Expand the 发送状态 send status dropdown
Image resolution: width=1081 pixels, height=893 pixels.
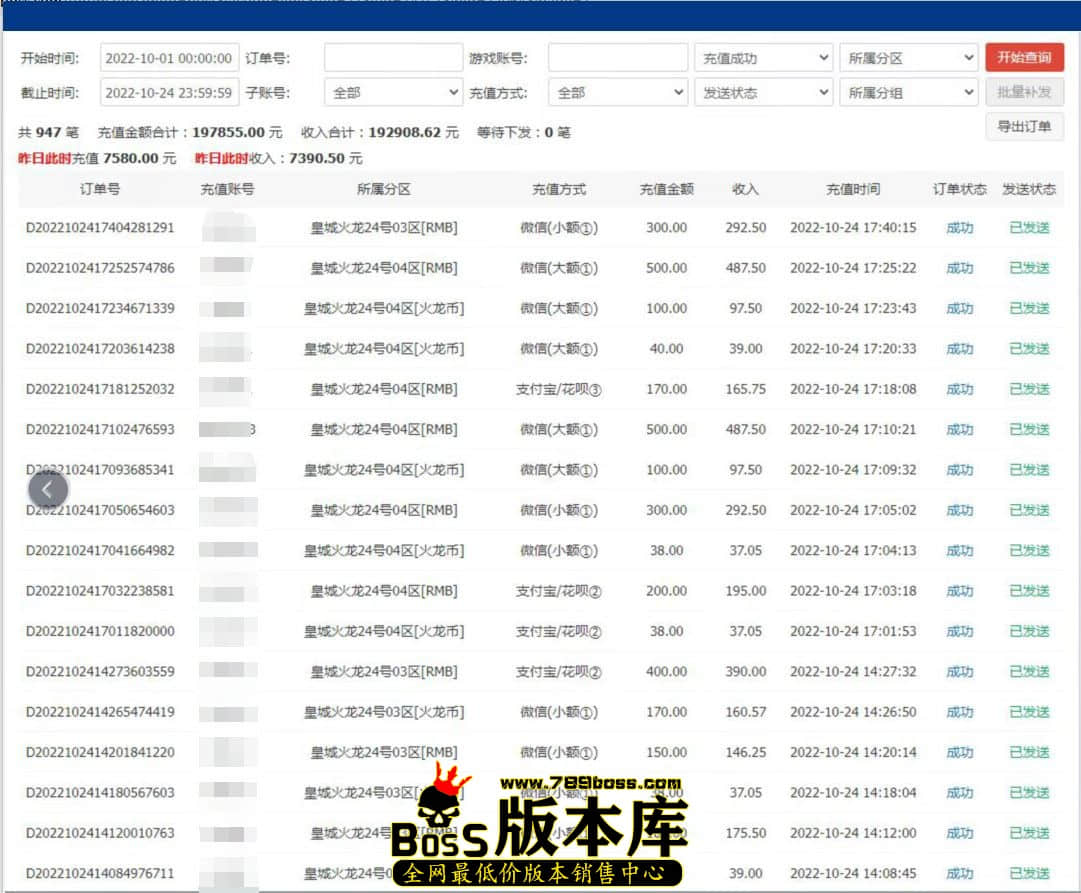coord(763,91)
